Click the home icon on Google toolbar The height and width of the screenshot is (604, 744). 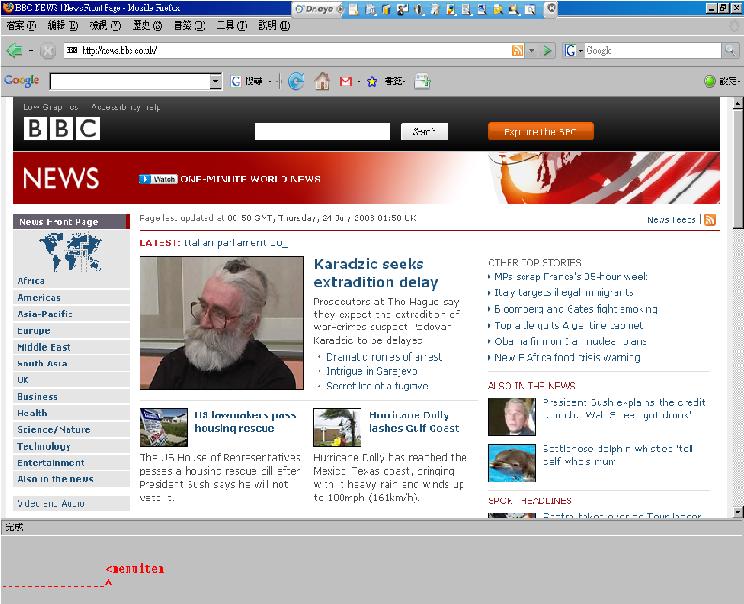pos(322,82)
